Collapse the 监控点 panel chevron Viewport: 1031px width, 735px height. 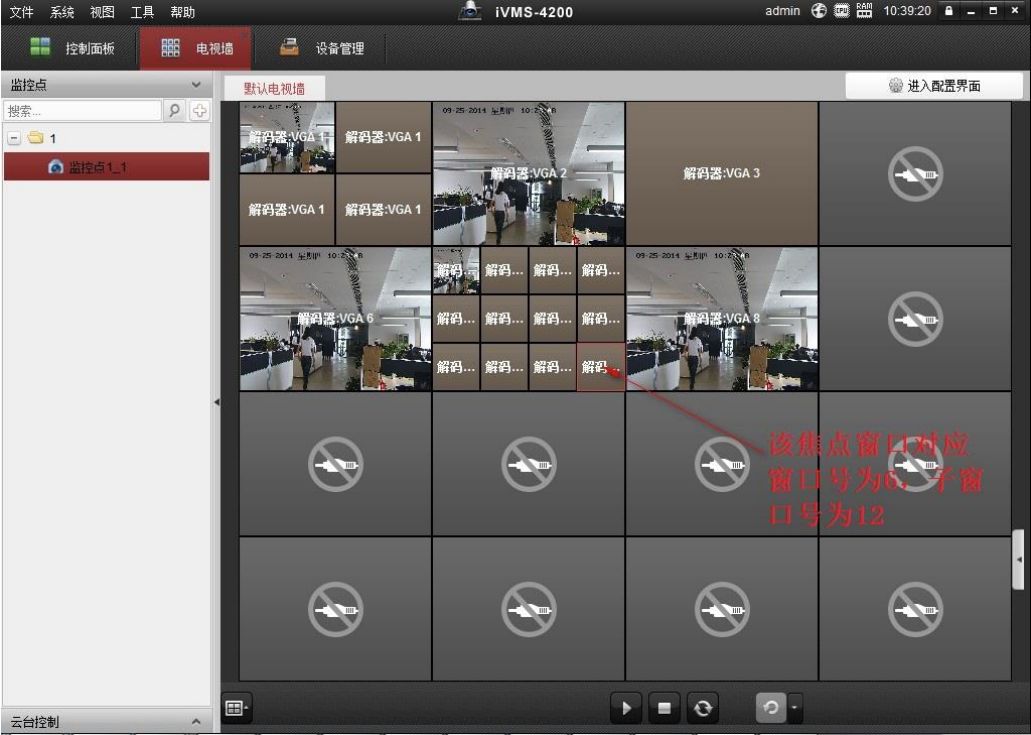196,86
